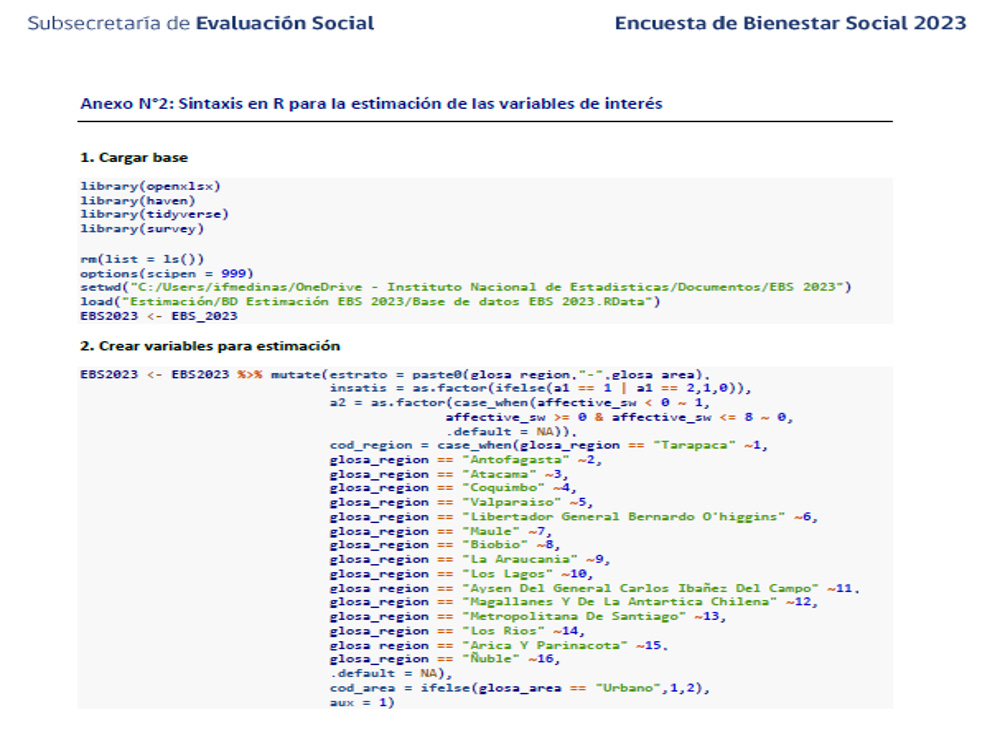Click the mutate(estrato = paste0 line
1000x750 pixels.
[x=395, y=374]
